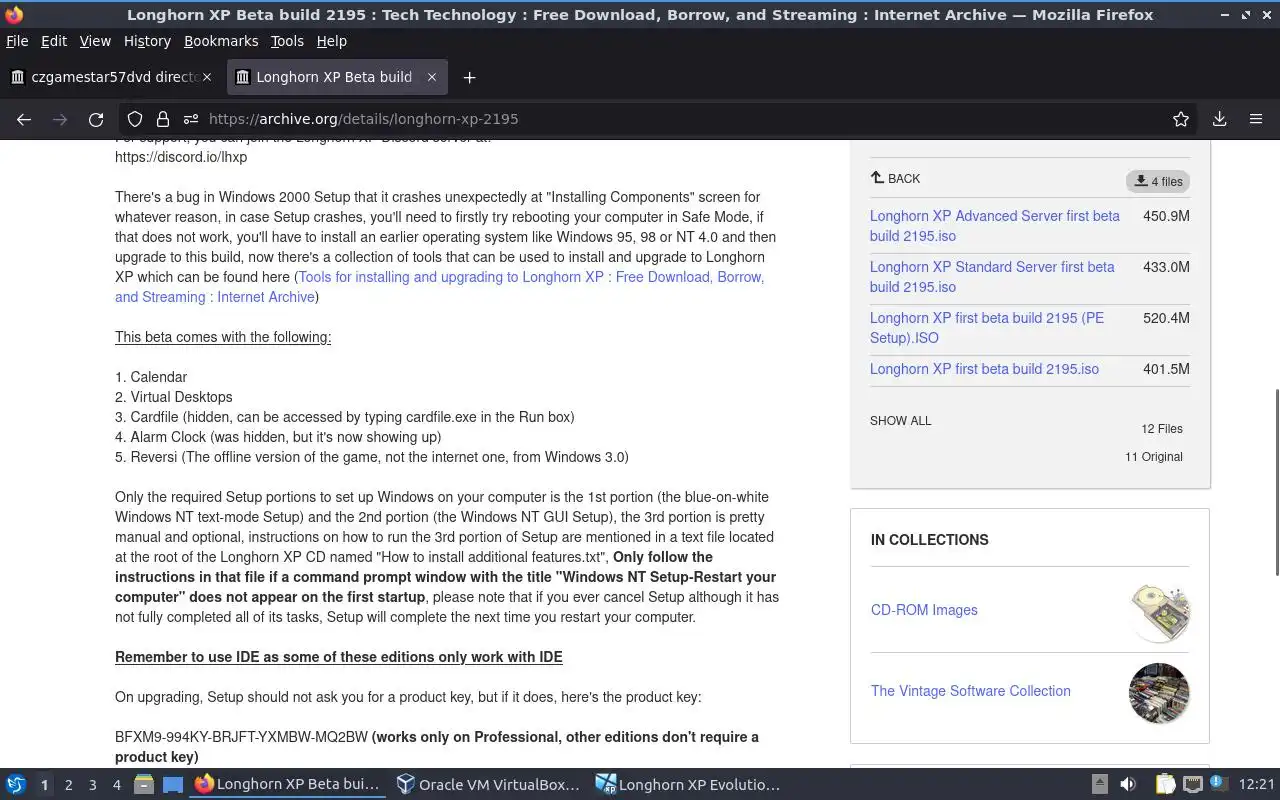Viewport: 1280px width, 800px height.
Task: Open the File menu
Action: click(x=17, y=41)
